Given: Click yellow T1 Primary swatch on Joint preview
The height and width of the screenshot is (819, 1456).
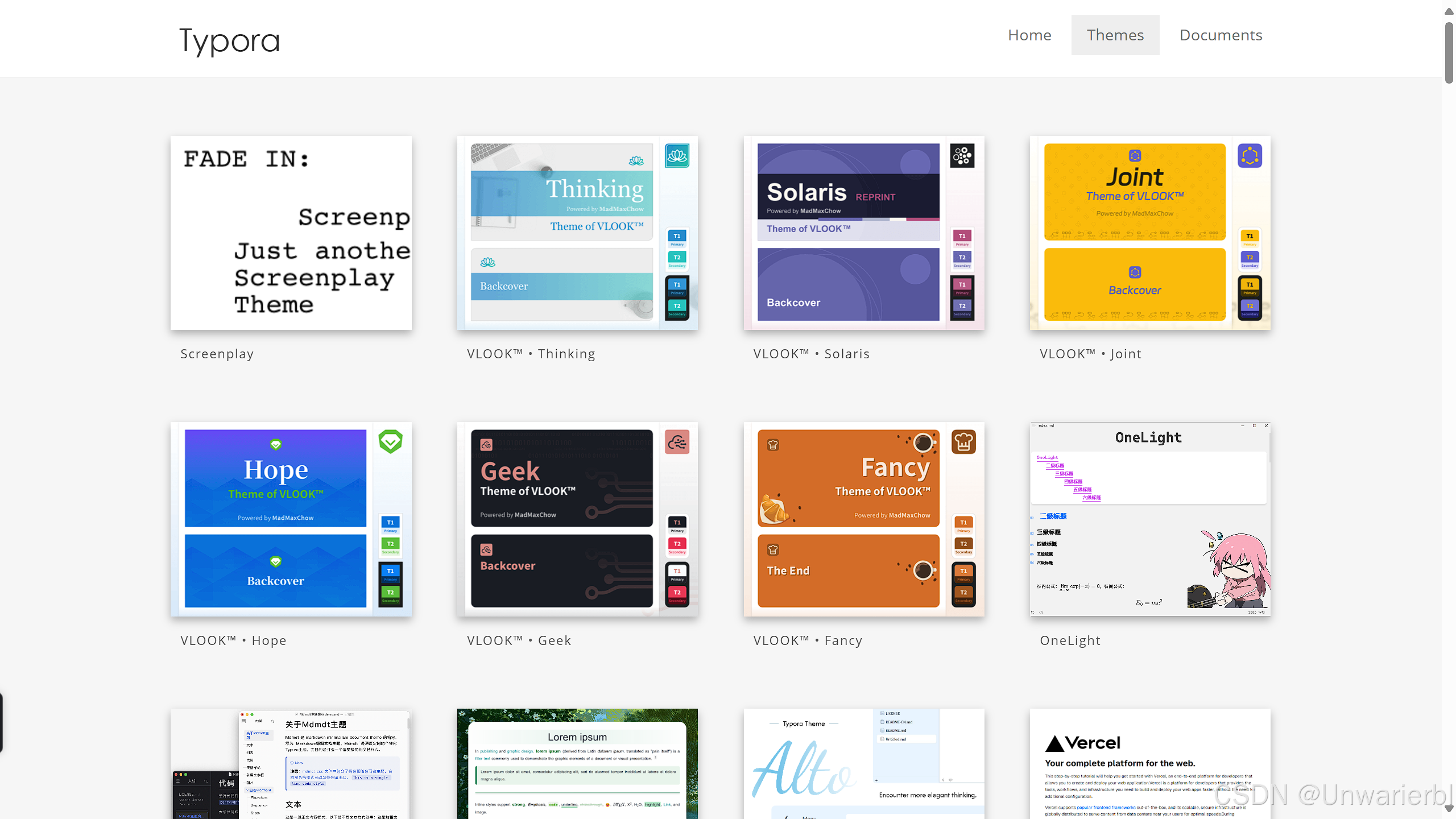Looking at the screenshot, I should pos(1250,238).
